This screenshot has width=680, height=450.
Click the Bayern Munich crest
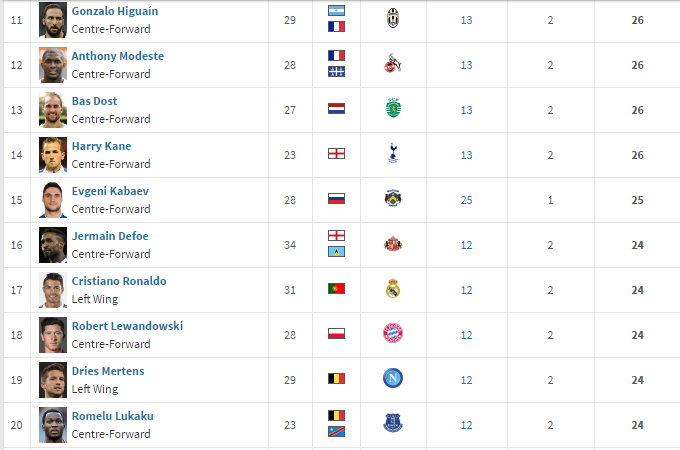[x=393, y=333]
